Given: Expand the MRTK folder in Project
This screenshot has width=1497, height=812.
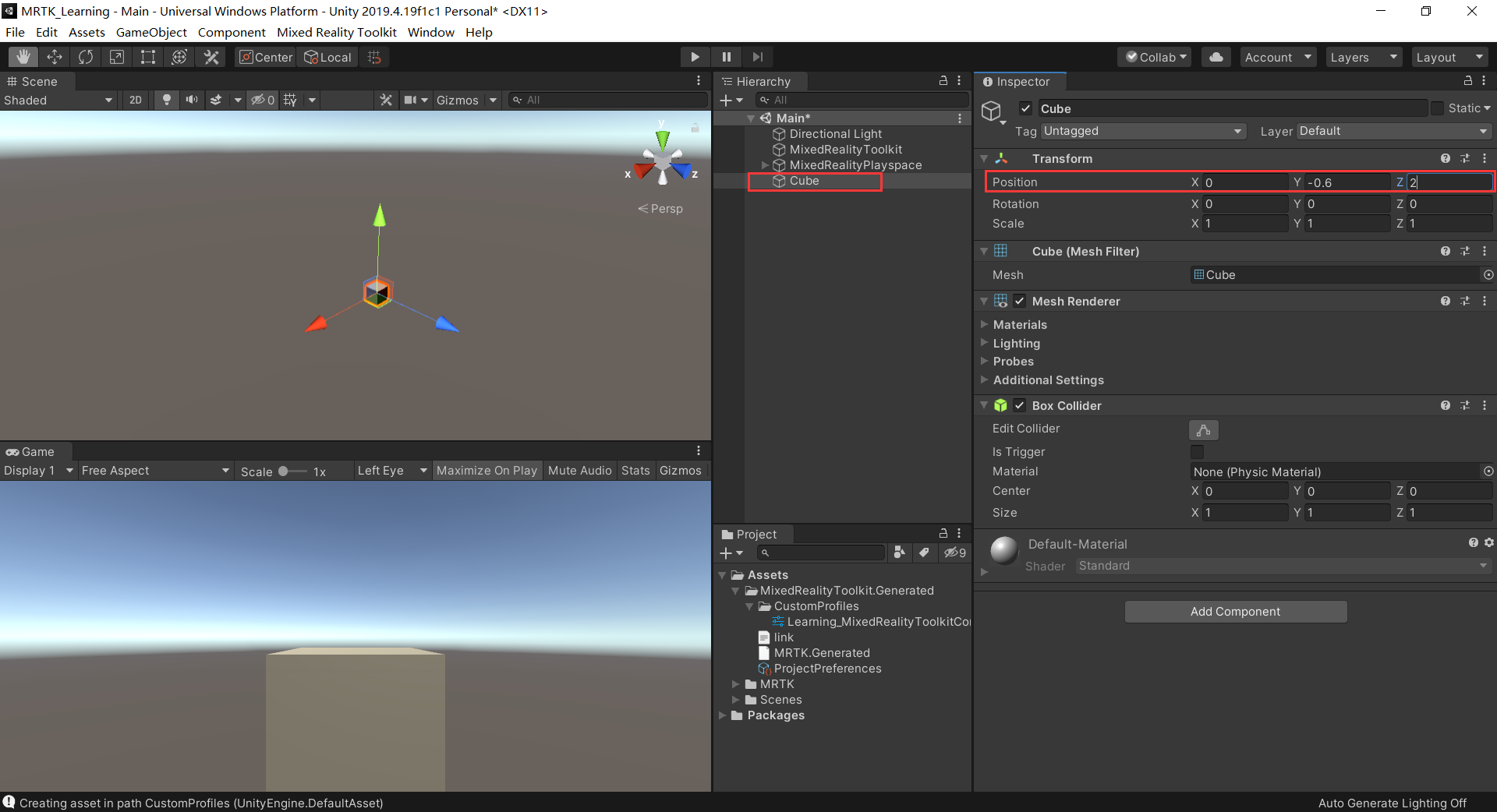Looking at the screenshot, I should point(735,684).
